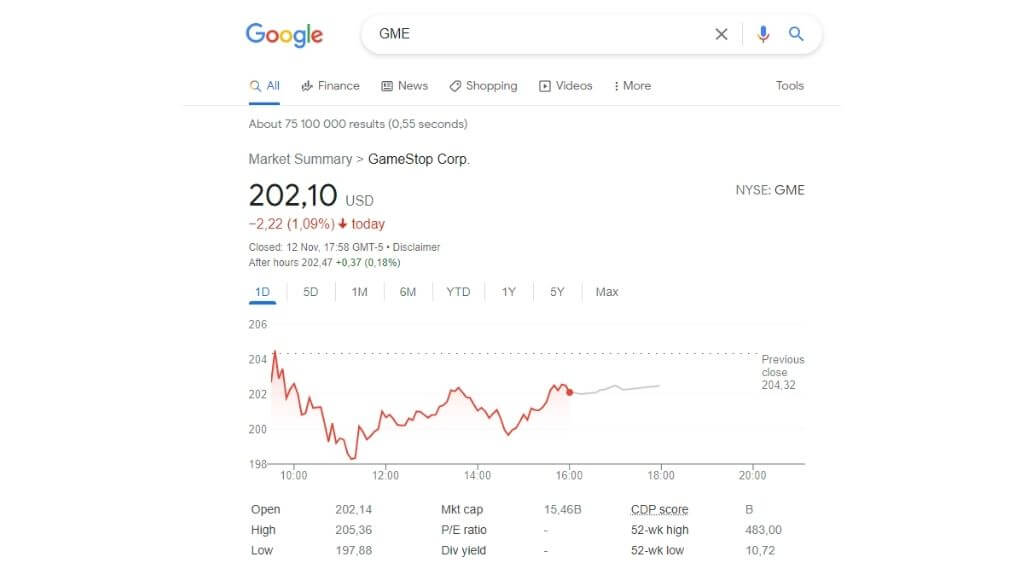The height and width of the screenshot is (576, 1024).
Task: Open the Finance search tab
Action: tap(330, 86)
